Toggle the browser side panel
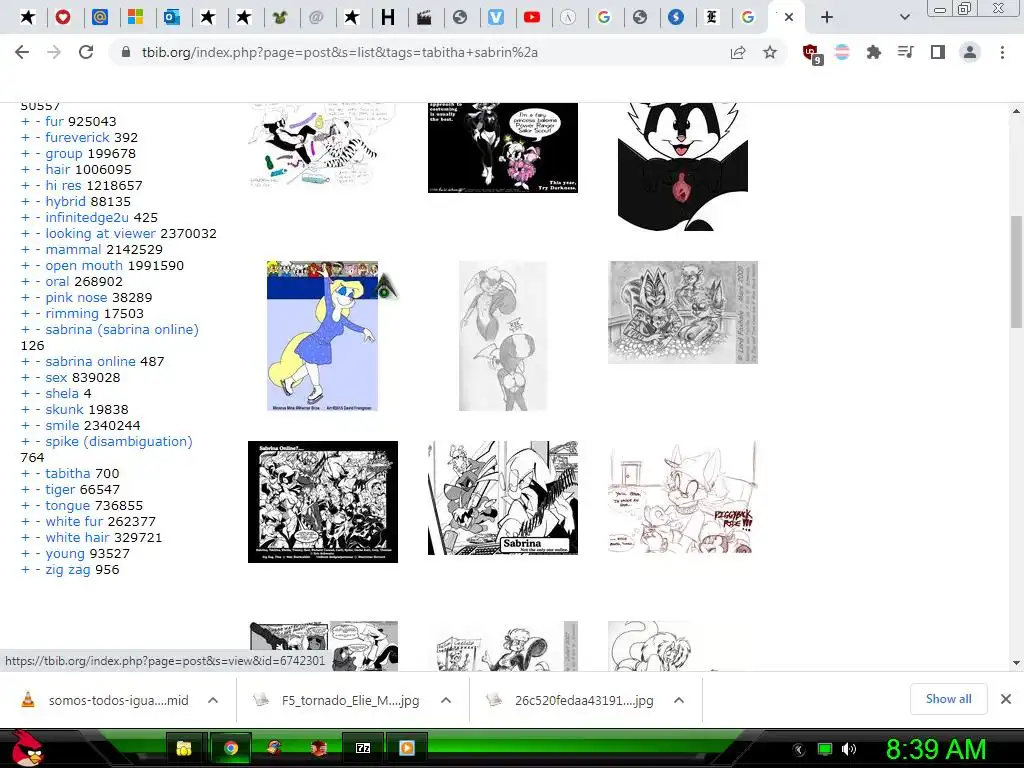Viewport: 1024px width, 768px height. pos(938,52)
